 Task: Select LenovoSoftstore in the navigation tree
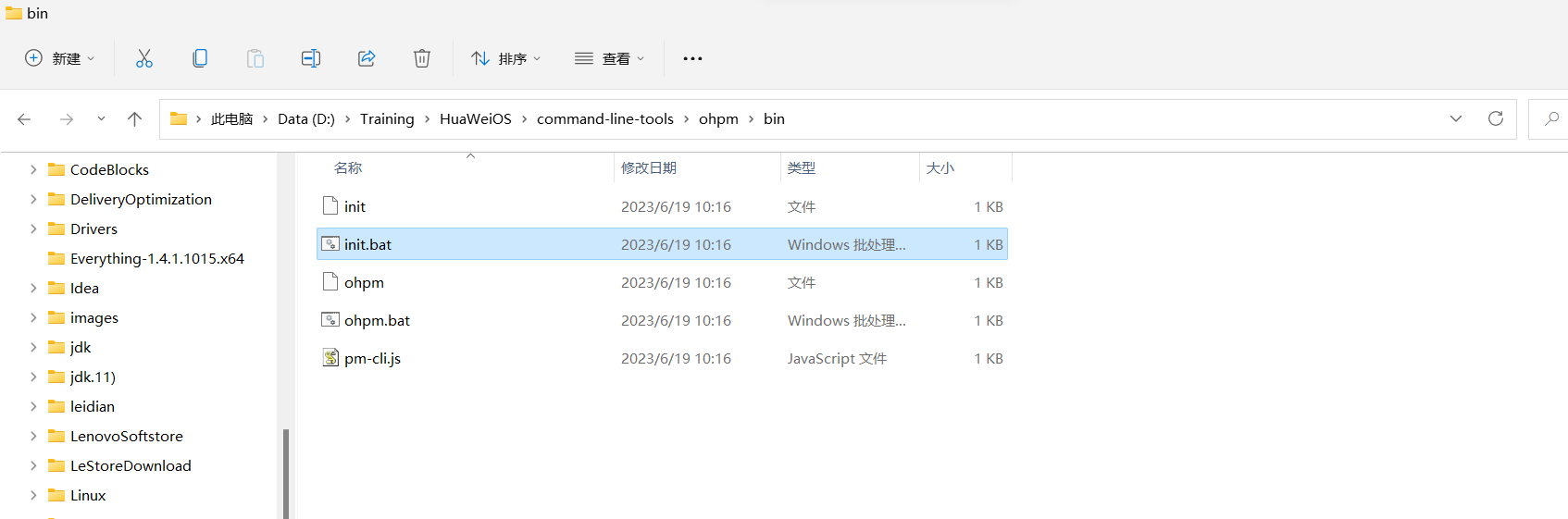click(127, 436)
